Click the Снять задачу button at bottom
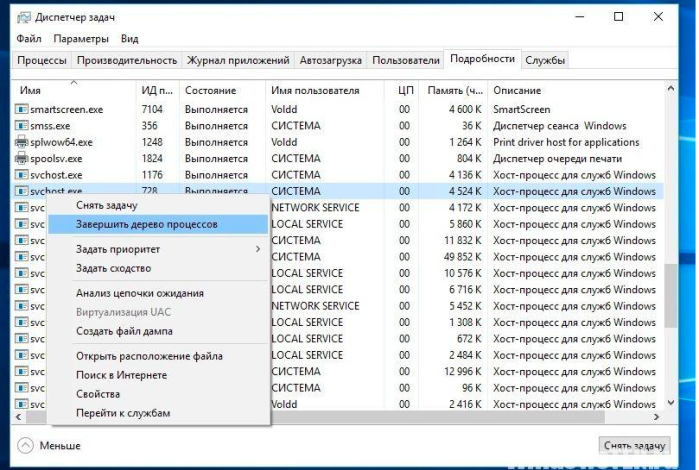This screenshot has height=470, width=699. [x=634, y=445]
